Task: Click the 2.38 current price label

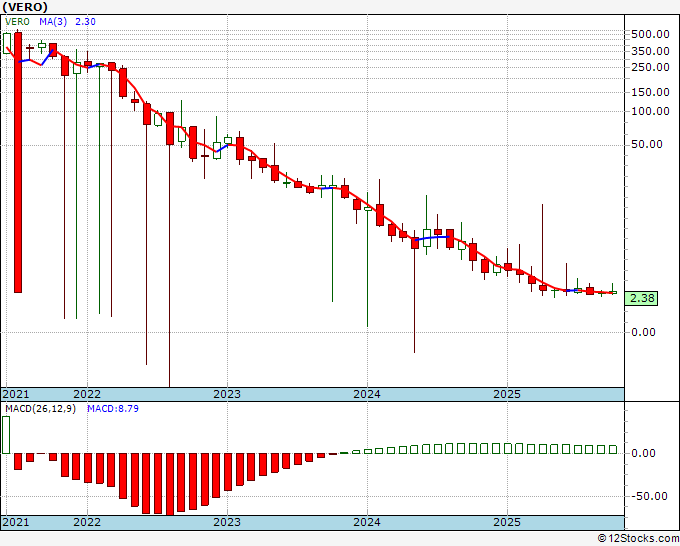Action: [x=641, y=298]
